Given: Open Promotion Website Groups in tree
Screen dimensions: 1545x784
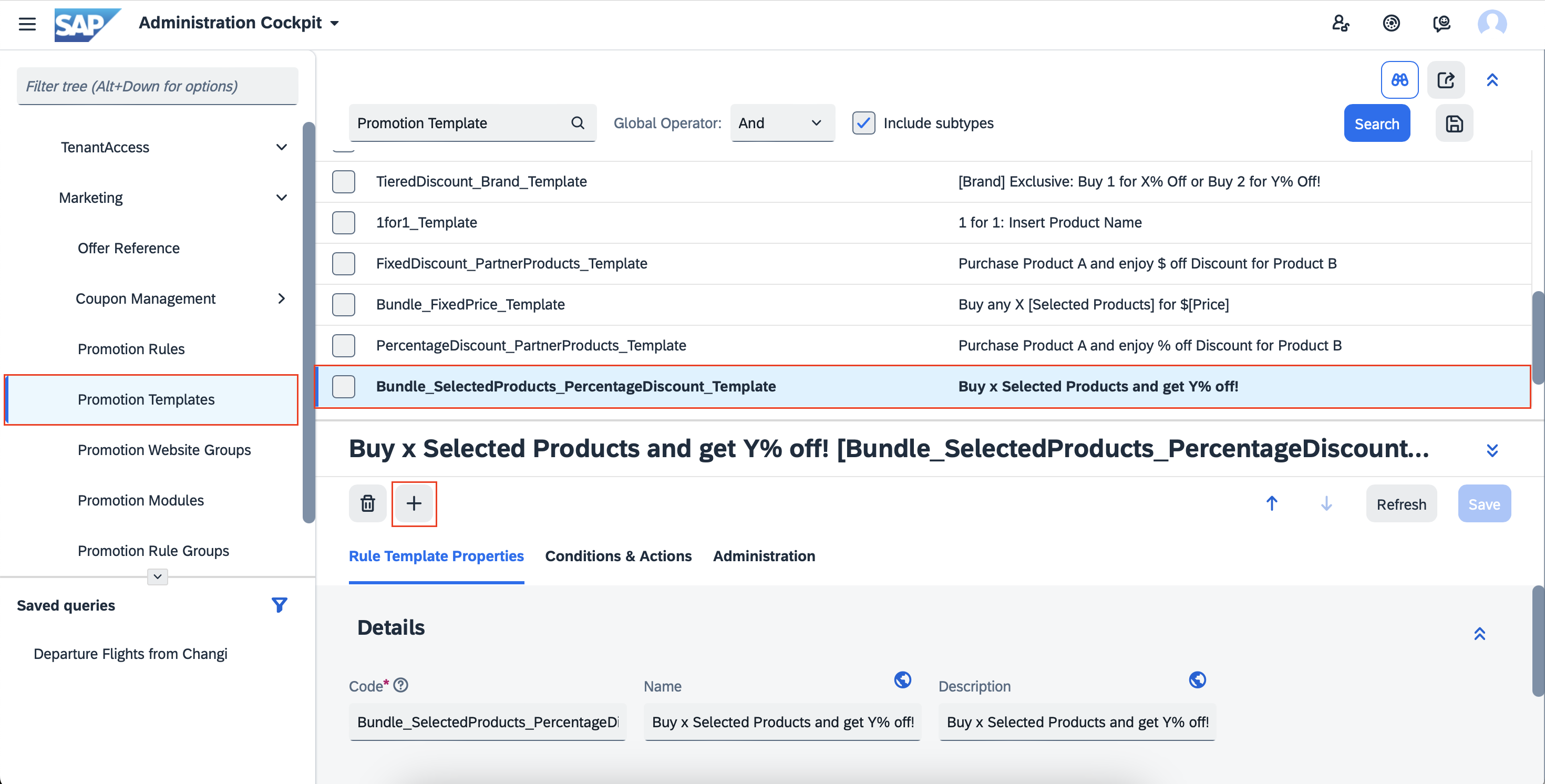Looking at the screenshot, I should (164, 450).
